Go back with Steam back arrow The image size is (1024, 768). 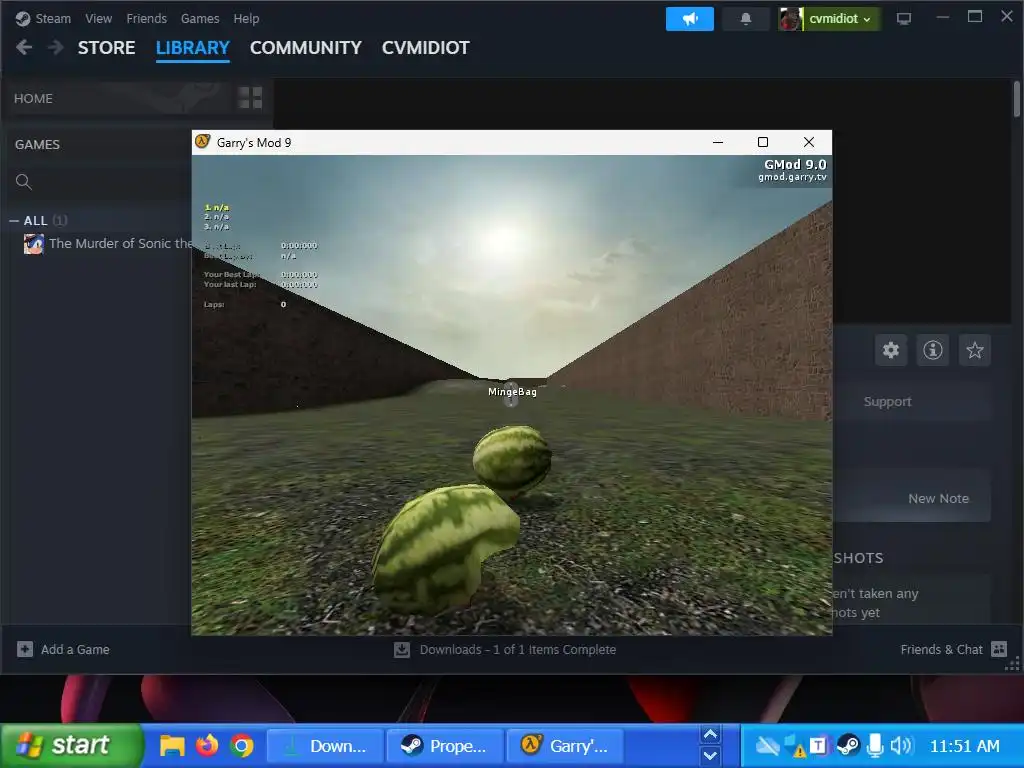pos(24,47)
